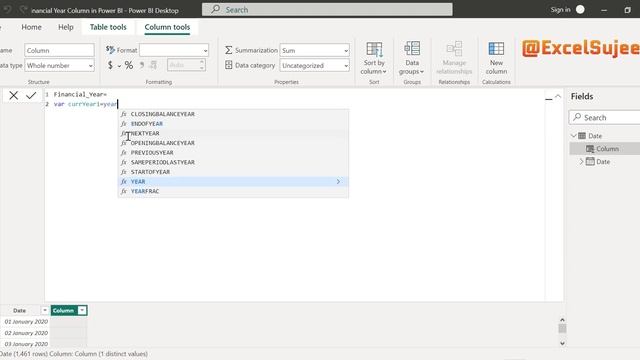Click Sign in
Screen dimensions: 640x360
[560, 9]
